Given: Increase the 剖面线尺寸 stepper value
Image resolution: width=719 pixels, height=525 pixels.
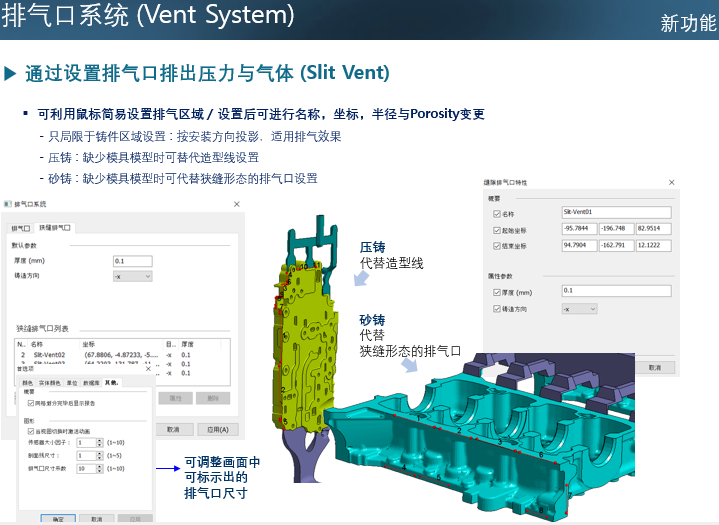Looking at the screenshot, I should pyautogui.click(x=99, y=452).
